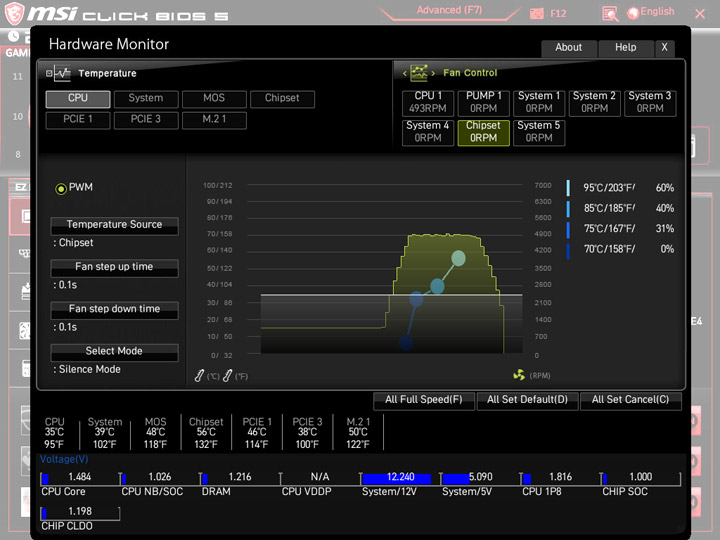Open the Temperature Source selector
The height and width of the screenshot is (540, 720).
pyautogui.click(x=114, y=225)
